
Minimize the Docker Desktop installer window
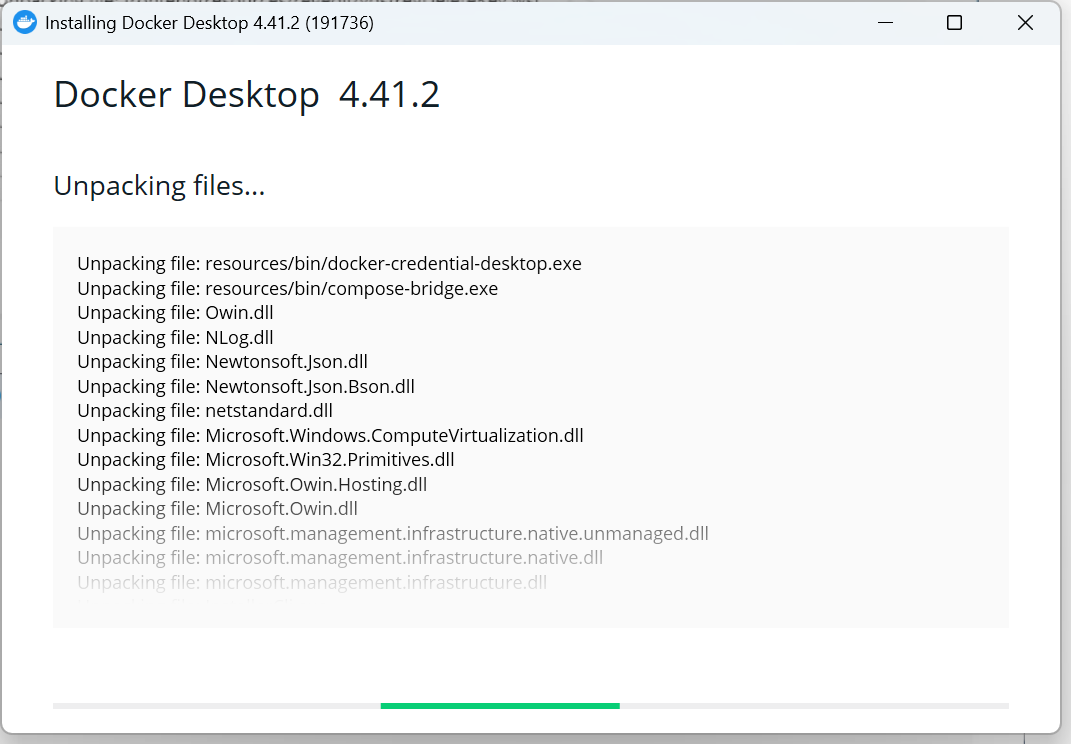(x=885, y=23)
